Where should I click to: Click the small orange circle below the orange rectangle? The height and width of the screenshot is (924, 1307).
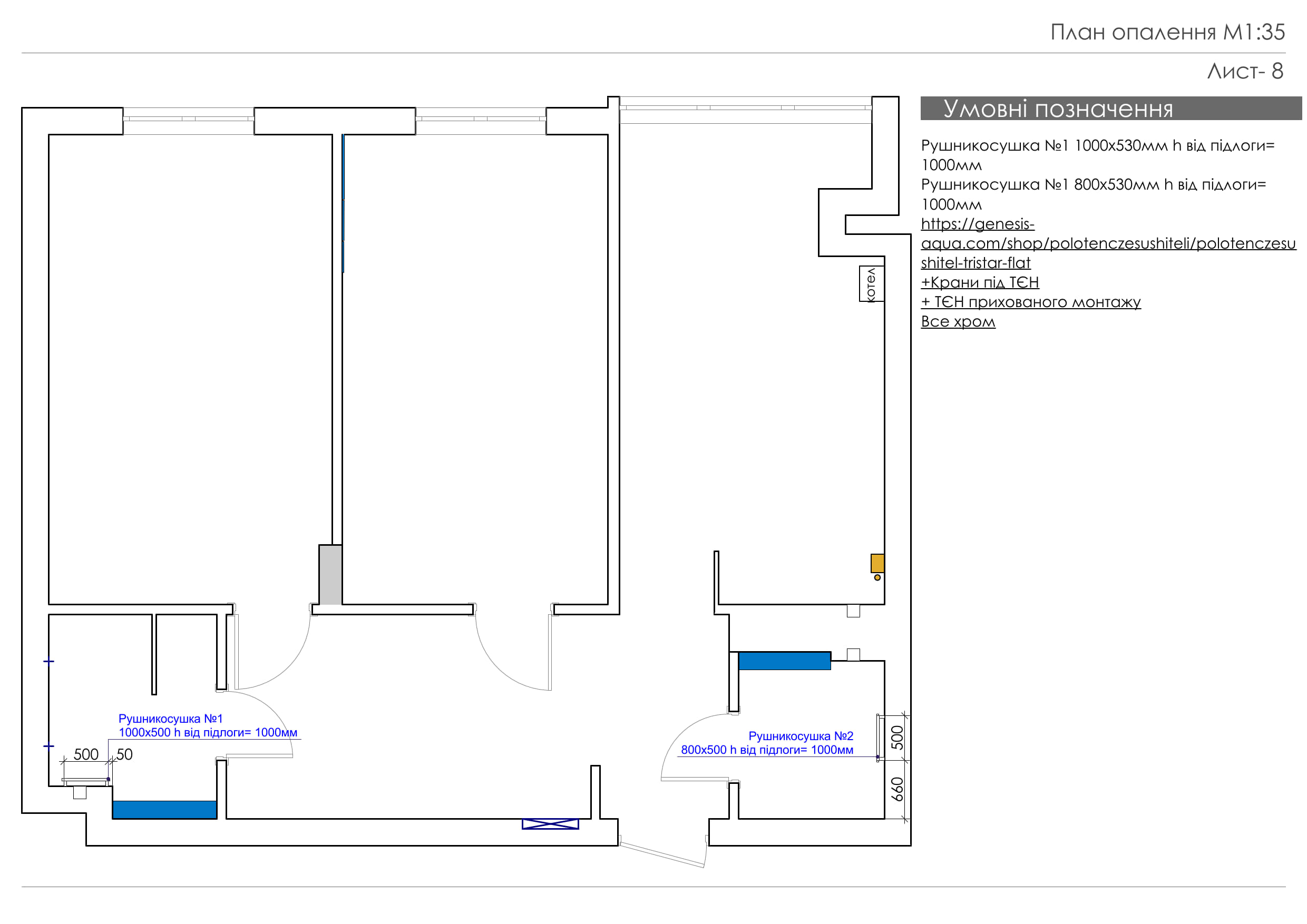[x=877, y=577]
